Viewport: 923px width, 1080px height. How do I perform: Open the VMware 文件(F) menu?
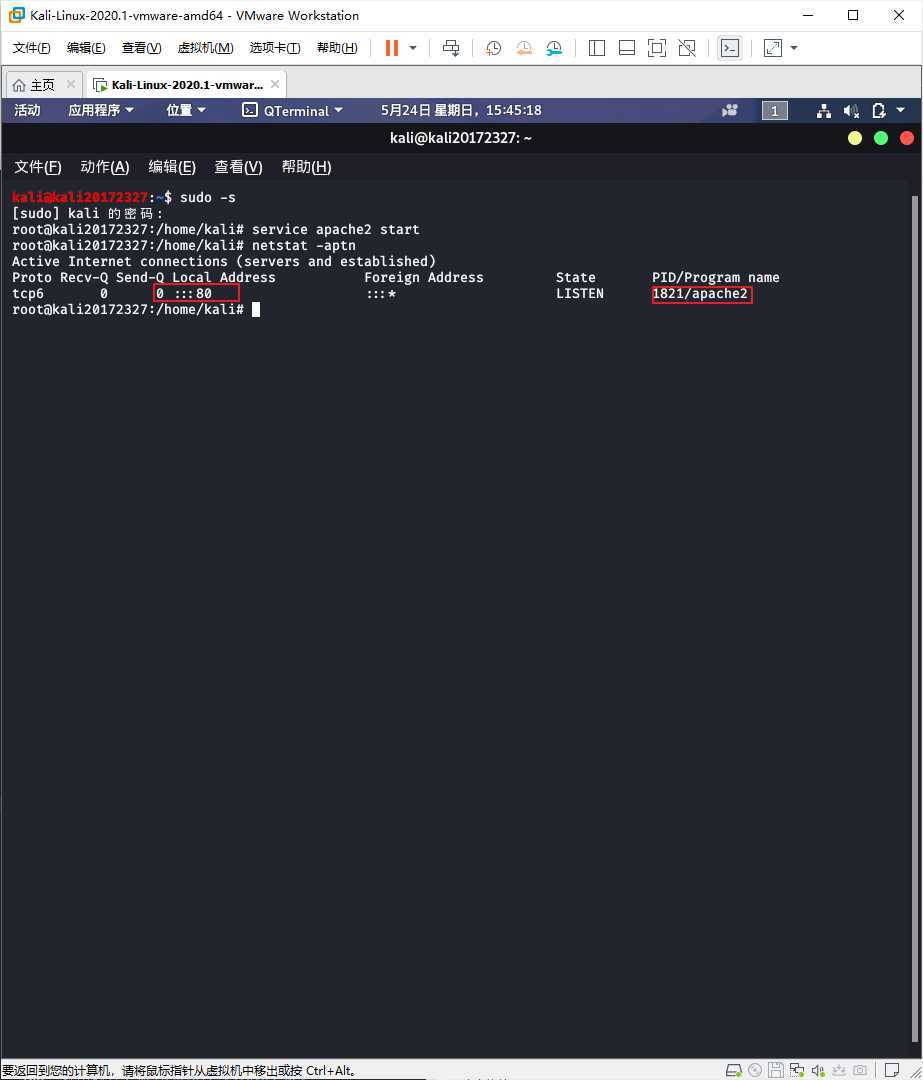(32, 48)
